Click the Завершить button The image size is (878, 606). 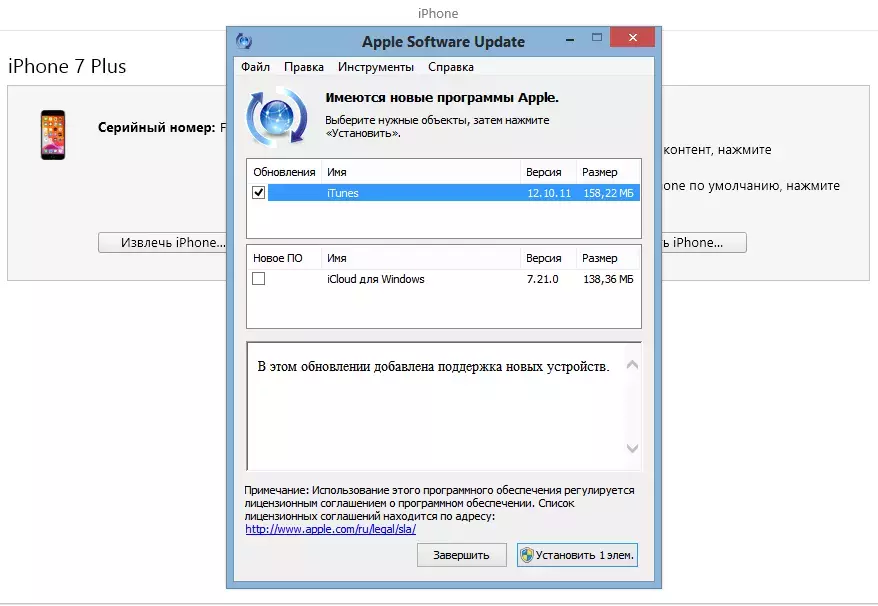[x=461, y=555]
